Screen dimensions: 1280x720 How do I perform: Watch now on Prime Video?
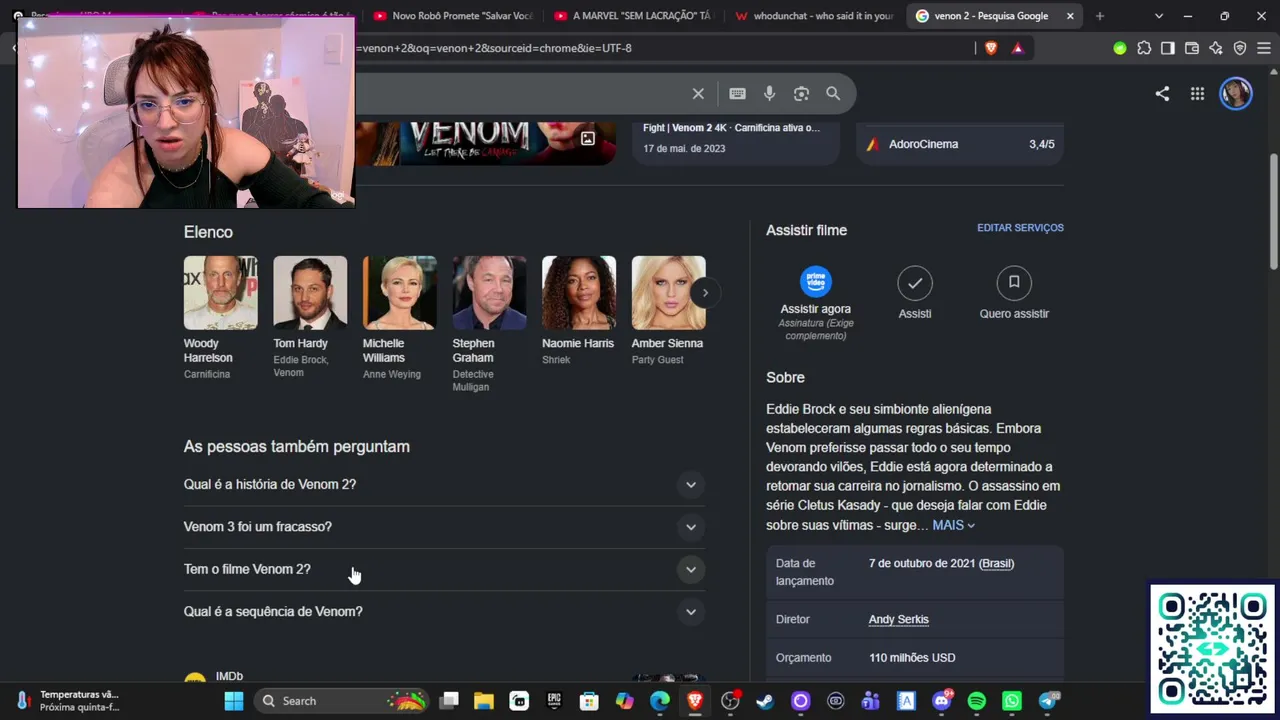click(816, 303)
